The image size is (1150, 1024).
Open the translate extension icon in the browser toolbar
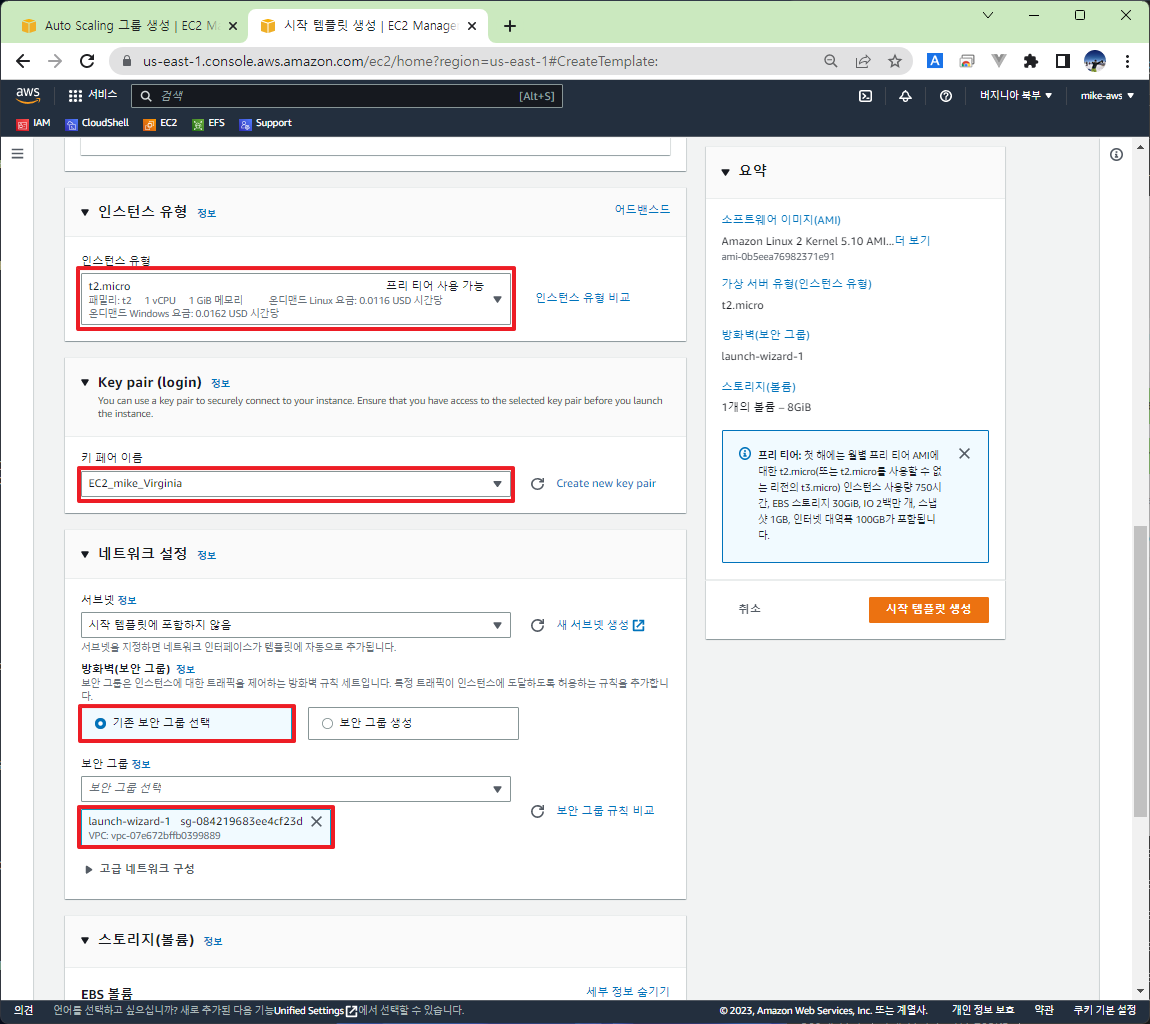[934, 61]
